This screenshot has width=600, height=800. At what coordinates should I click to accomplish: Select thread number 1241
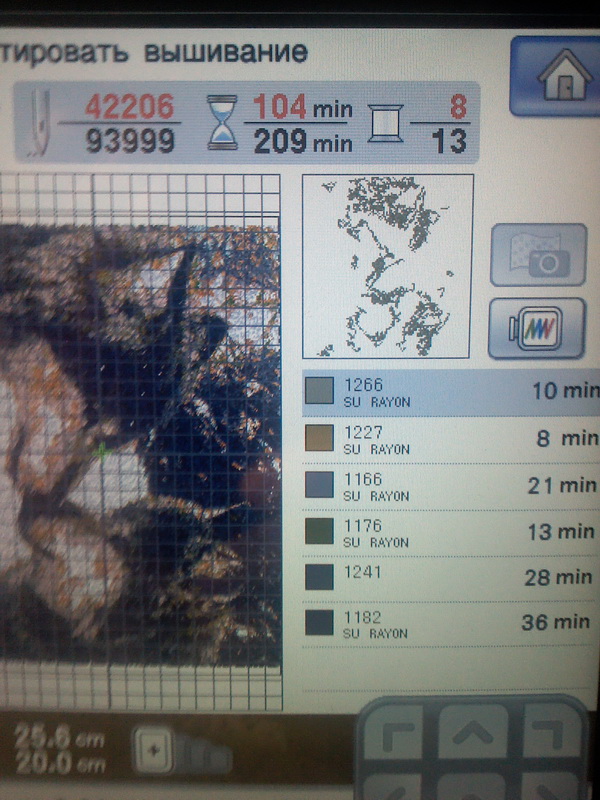coord(362,572)
